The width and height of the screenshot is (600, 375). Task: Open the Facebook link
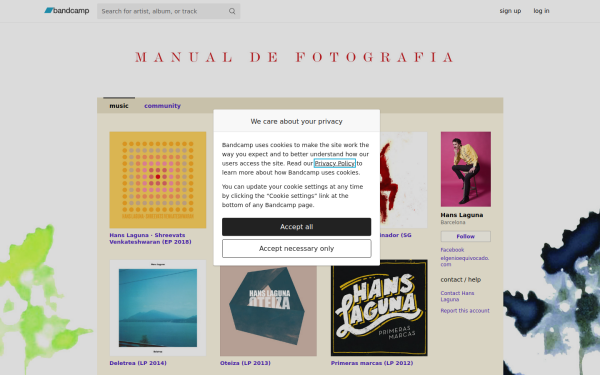point(452,250)
